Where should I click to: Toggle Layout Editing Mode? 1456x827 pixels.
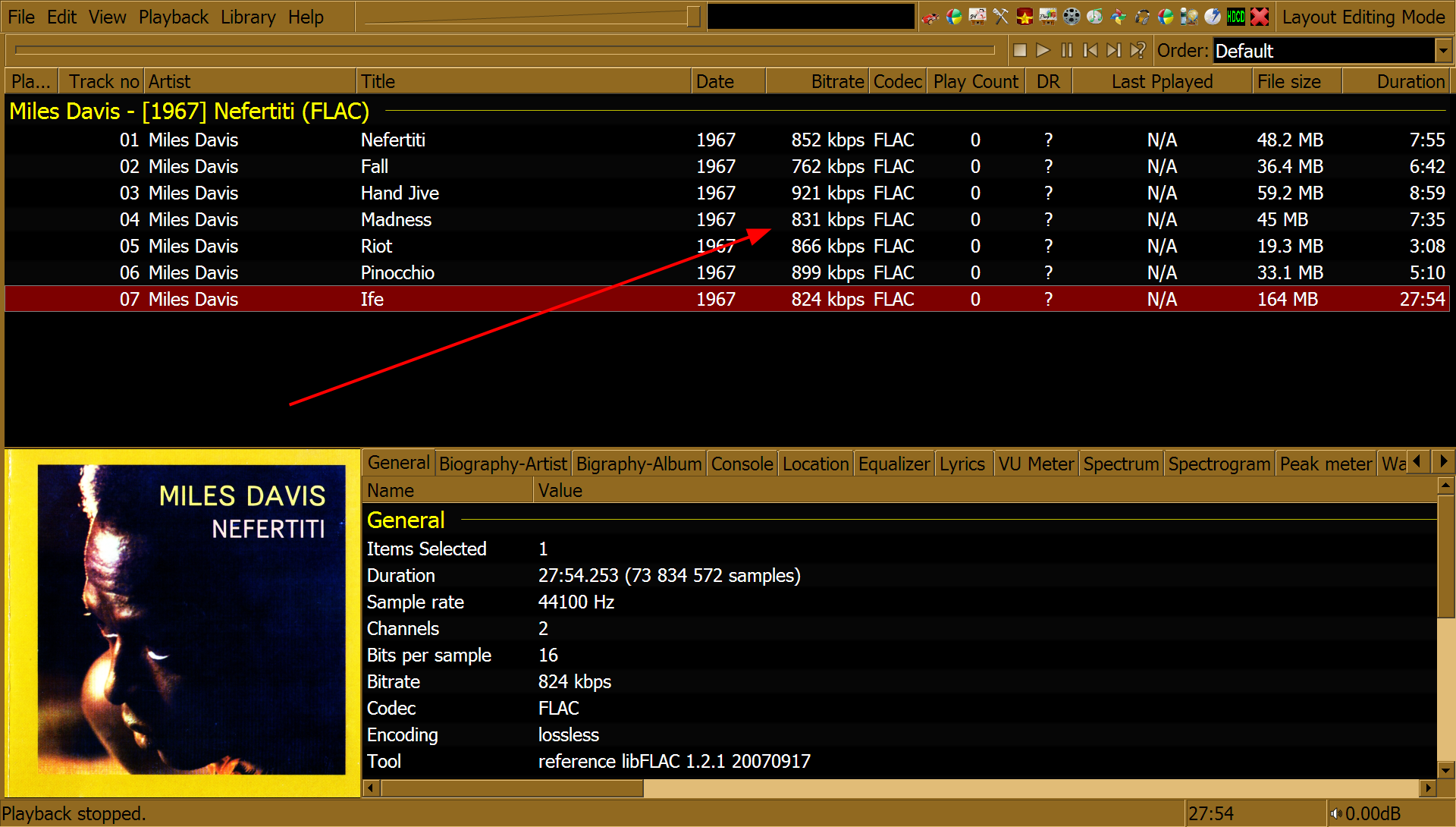tap(1363, 17)
